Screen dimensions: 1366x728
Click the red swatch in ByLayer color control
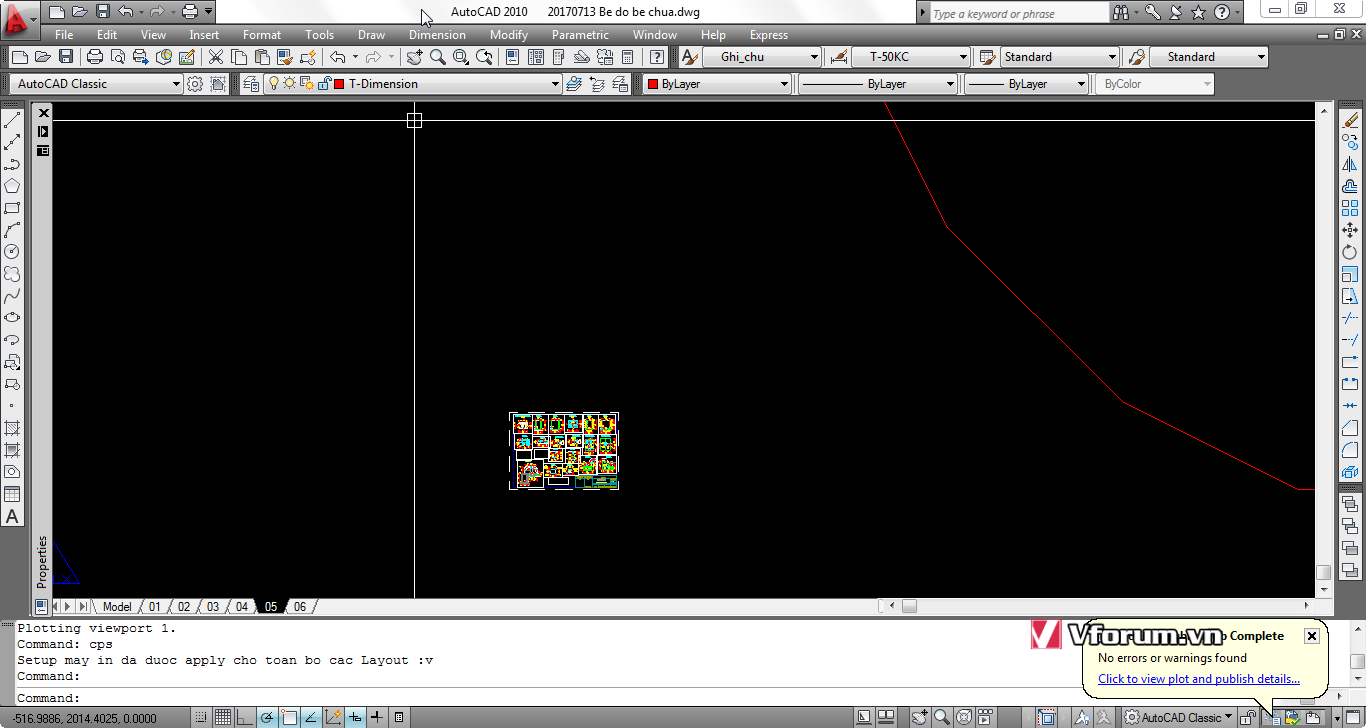(653, 84)
